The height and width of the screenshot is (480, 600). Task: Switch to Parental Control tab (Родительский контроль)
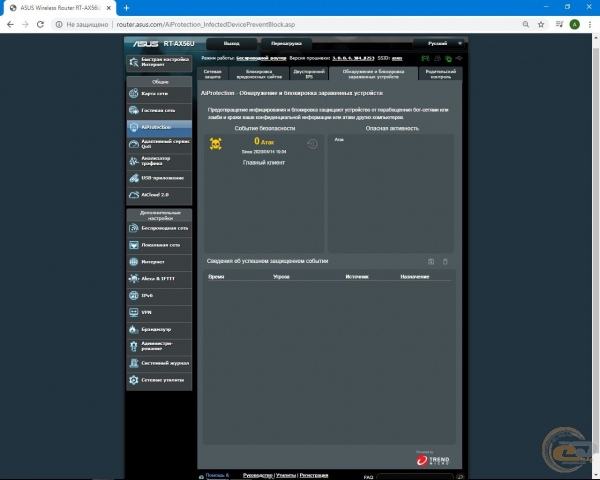[x=440, y=74]
